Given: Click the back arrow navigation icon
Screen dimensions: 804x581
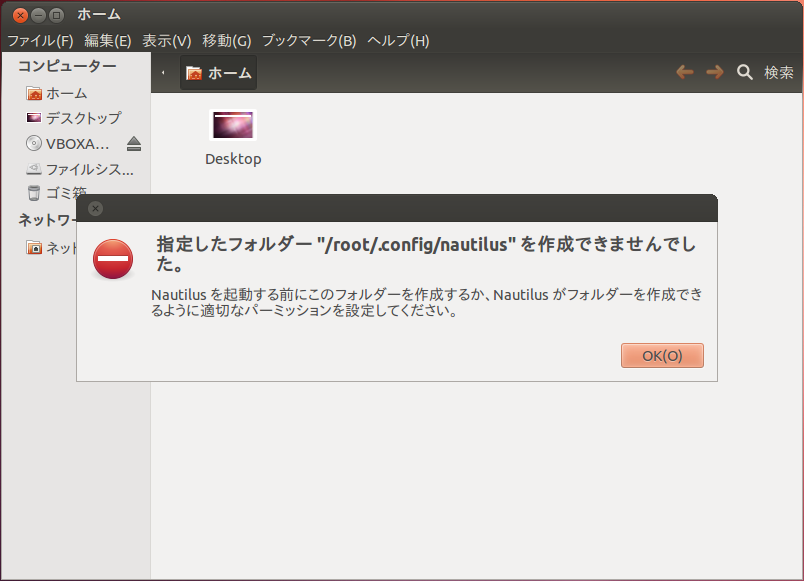Looking at the screenshot, I should (x=685, y=72).
